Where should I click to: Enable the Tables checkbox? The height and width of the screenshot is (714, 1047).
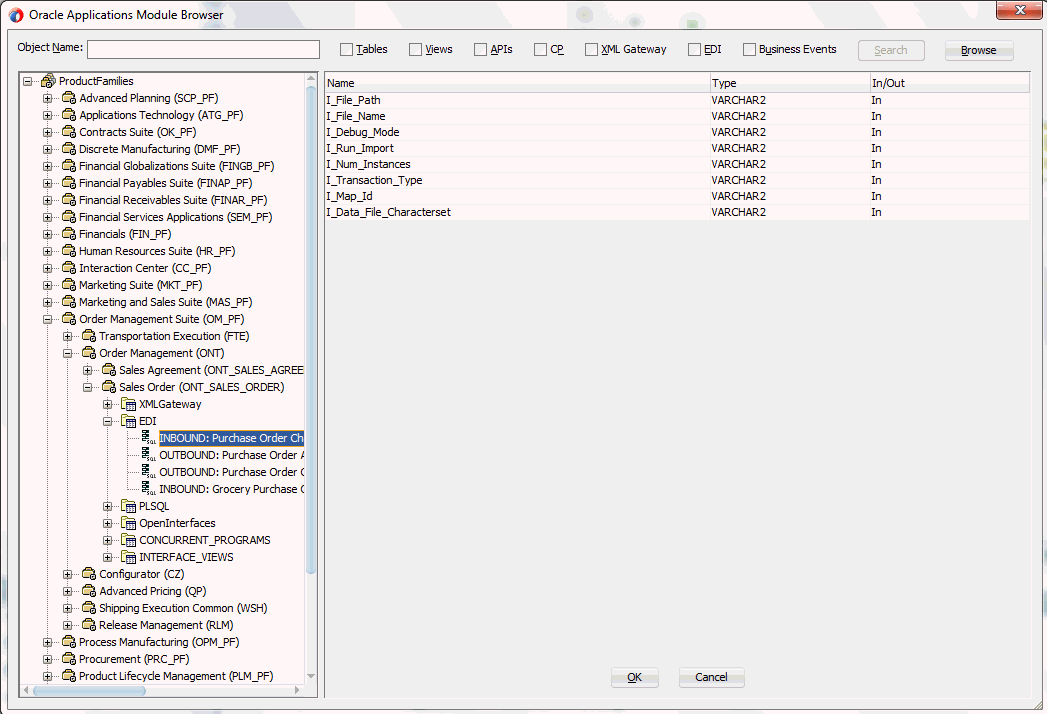click(346, 49)
